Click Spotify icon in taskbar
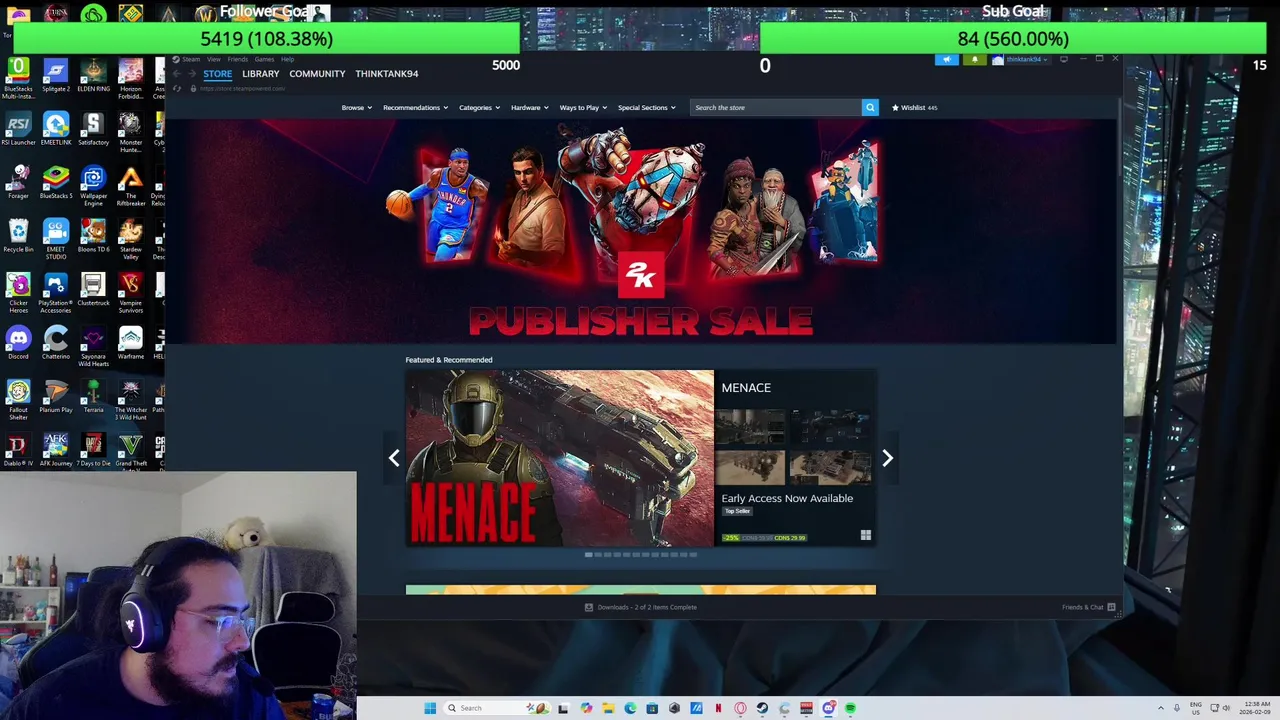The image size is (1280, 720). coord(850,708)
